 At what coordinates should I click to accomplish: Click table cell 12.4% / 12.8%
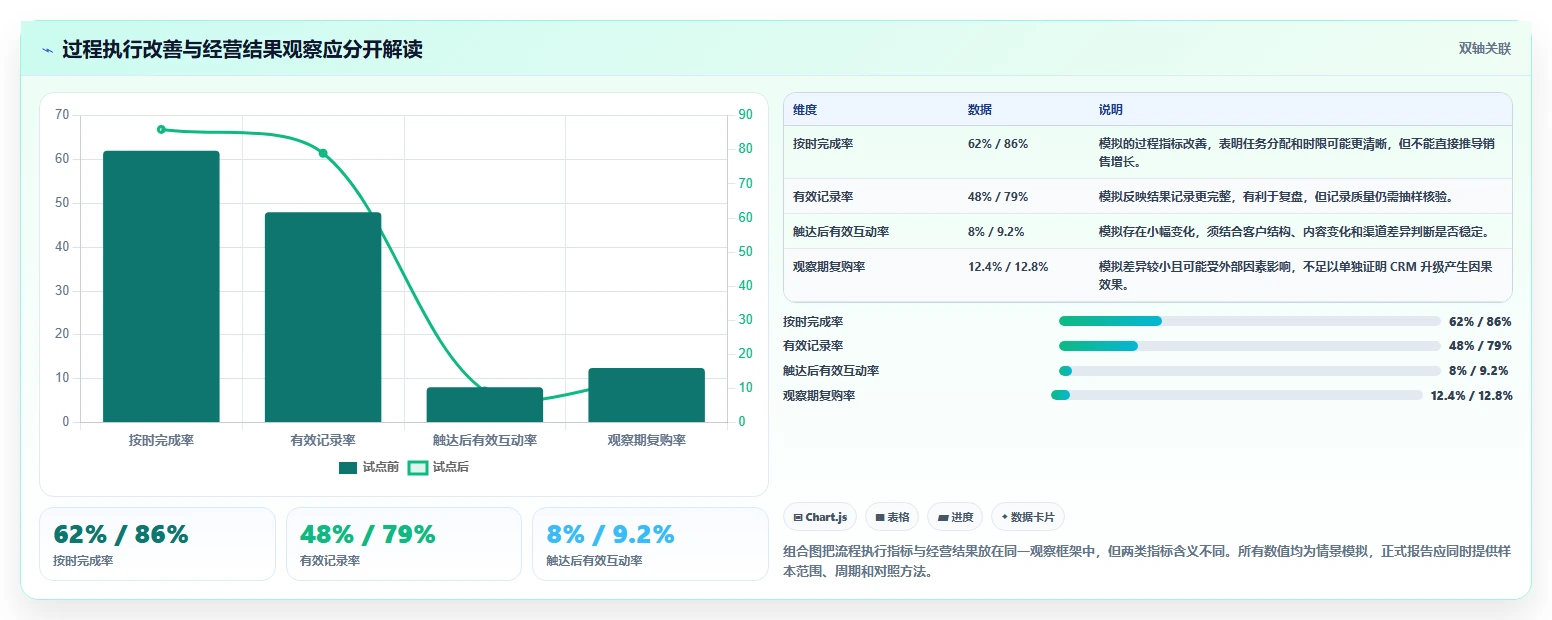click(x=1008, y=267)
